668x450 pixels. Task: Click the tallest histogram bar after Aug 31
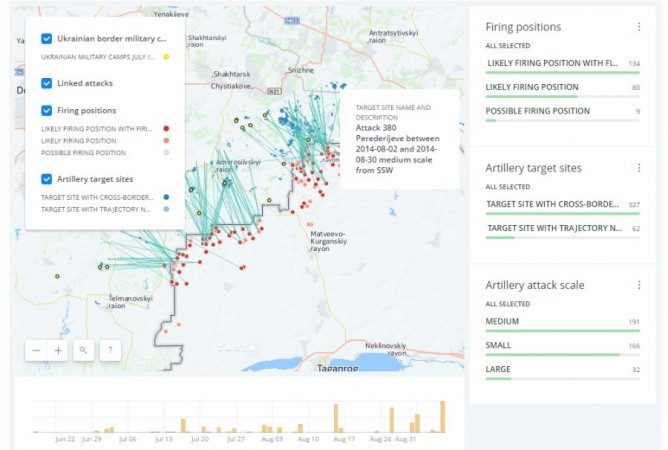(442, 416)
